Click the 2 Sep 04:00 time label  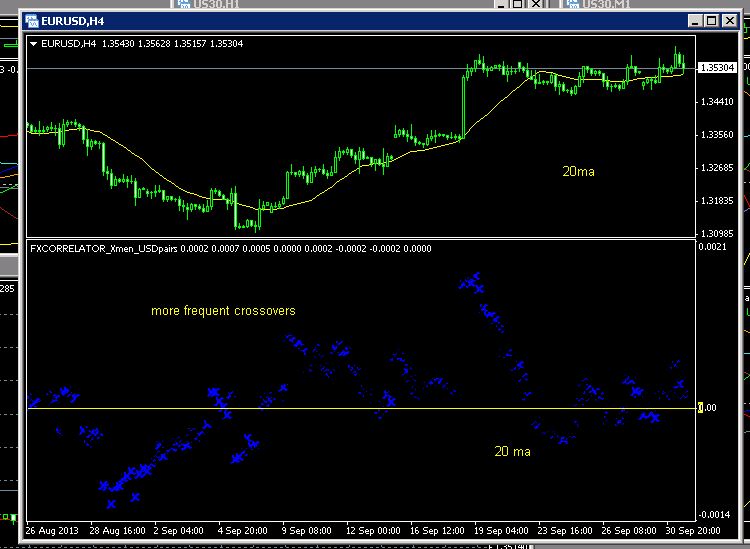[x=178, y=531]
